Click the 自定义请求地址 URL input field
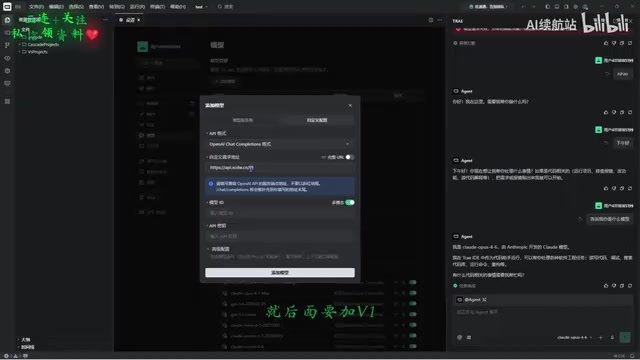 [280, 167]
